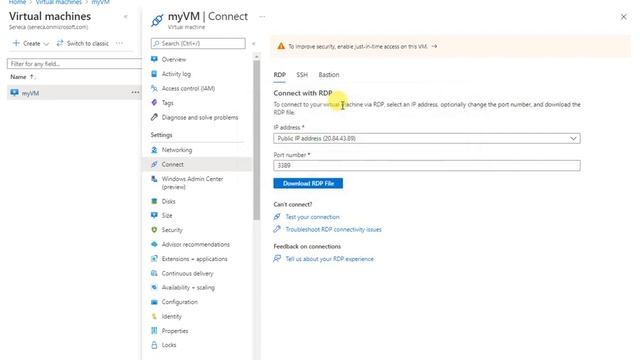
Task: Open Tell us about your RDP experience link
Action: [x=329, y=259]
